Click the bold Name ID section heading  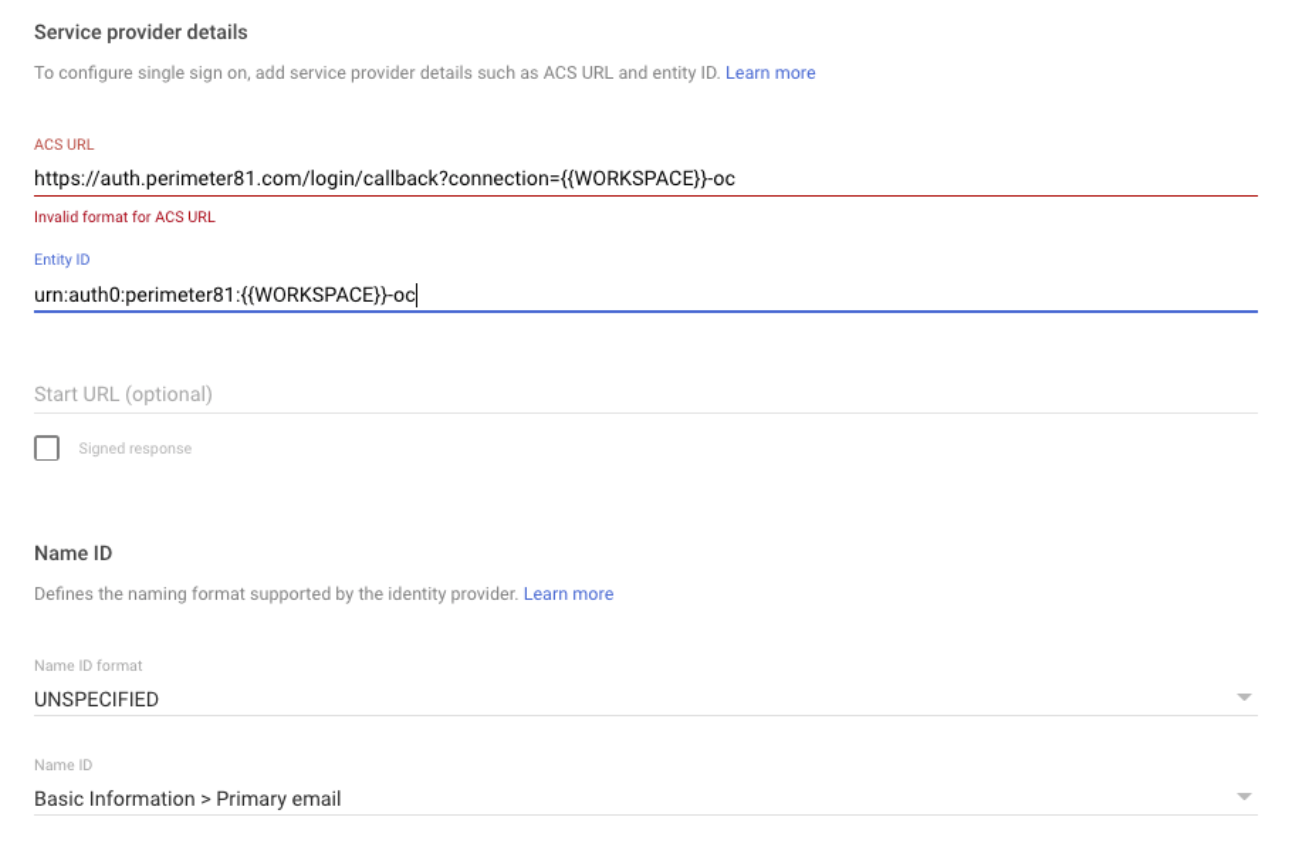73,553
